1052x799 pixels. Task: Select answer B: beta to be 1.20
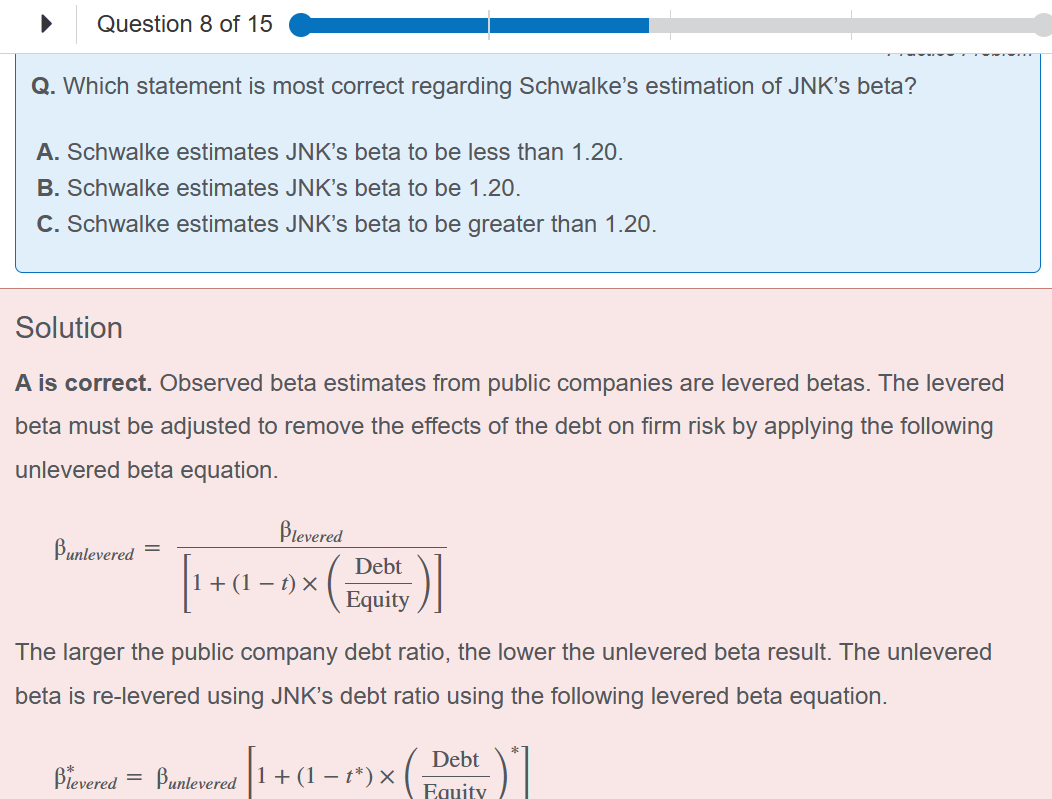pyautogui.click(x=279, y=188)
